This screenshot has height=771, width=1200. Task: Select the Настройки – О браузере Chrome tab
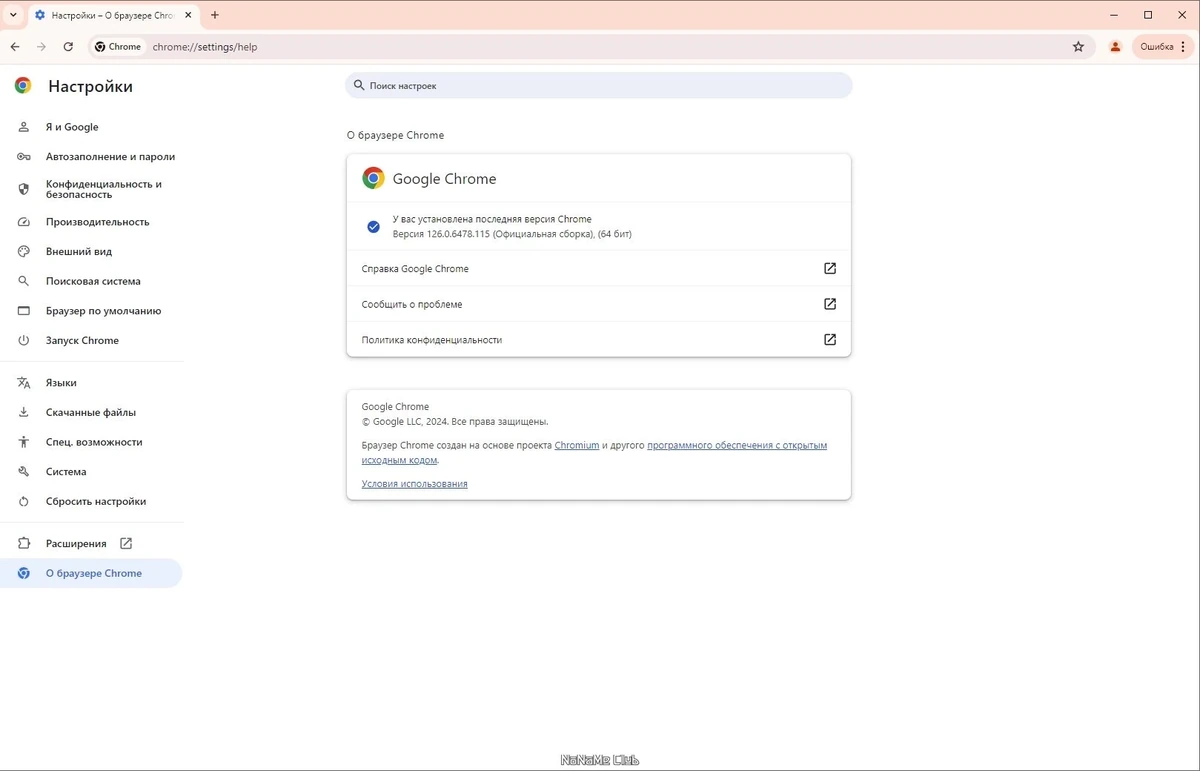(112, 15)
